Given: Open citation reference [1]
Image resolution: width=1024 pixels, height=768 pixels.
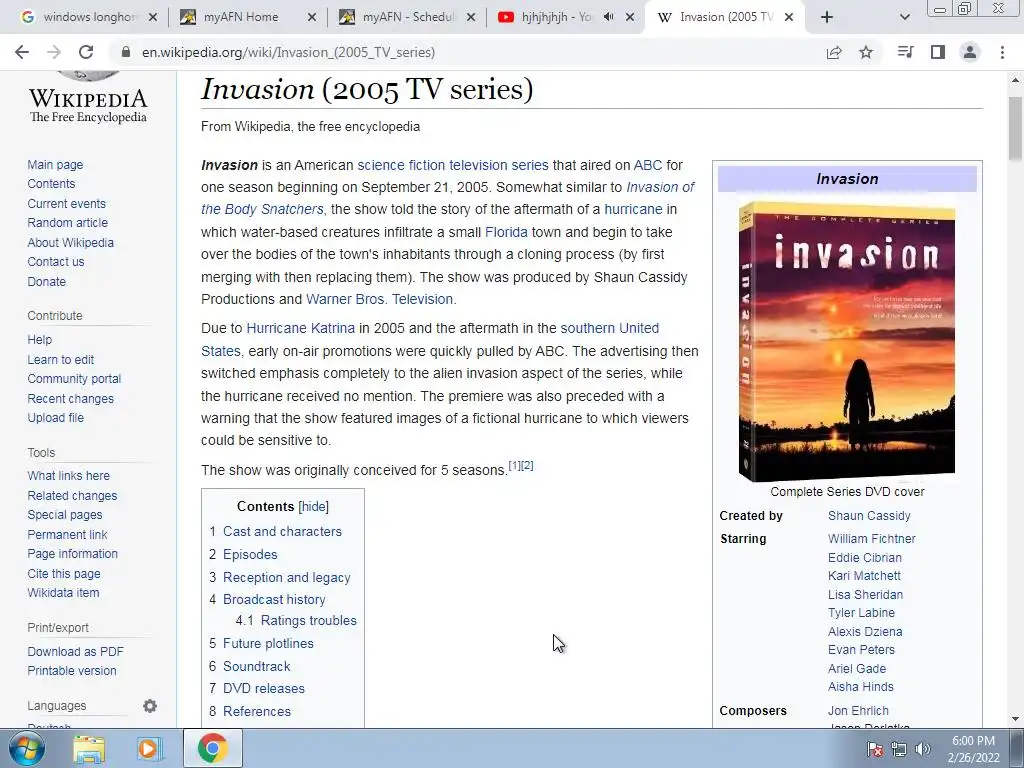Looking at the screenshot, I should (515, 466).
